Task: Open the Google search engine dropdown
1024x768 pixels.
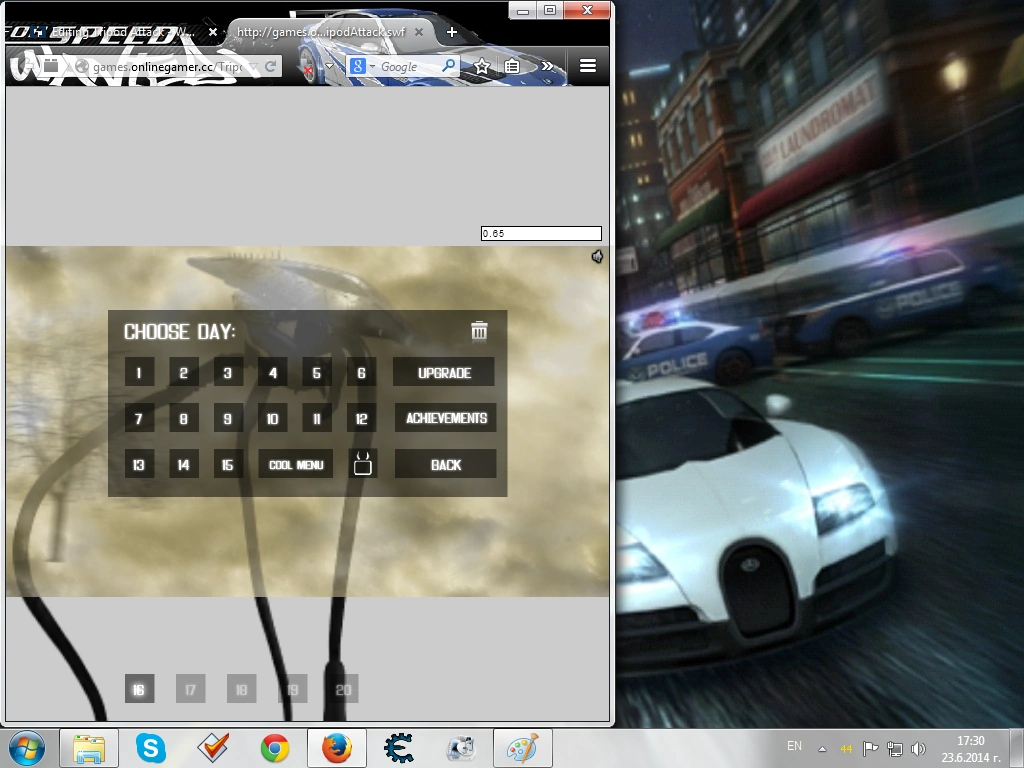Action: pyautogui.click(x=363, y=66)
